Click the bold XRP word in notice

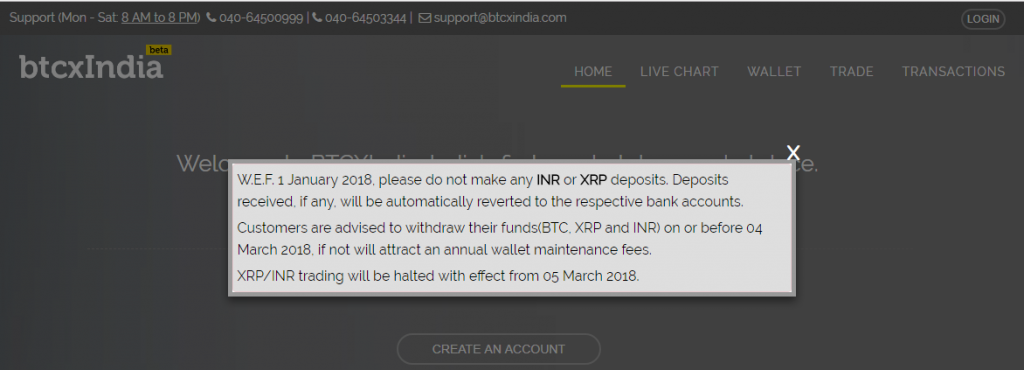coord(594,179)
